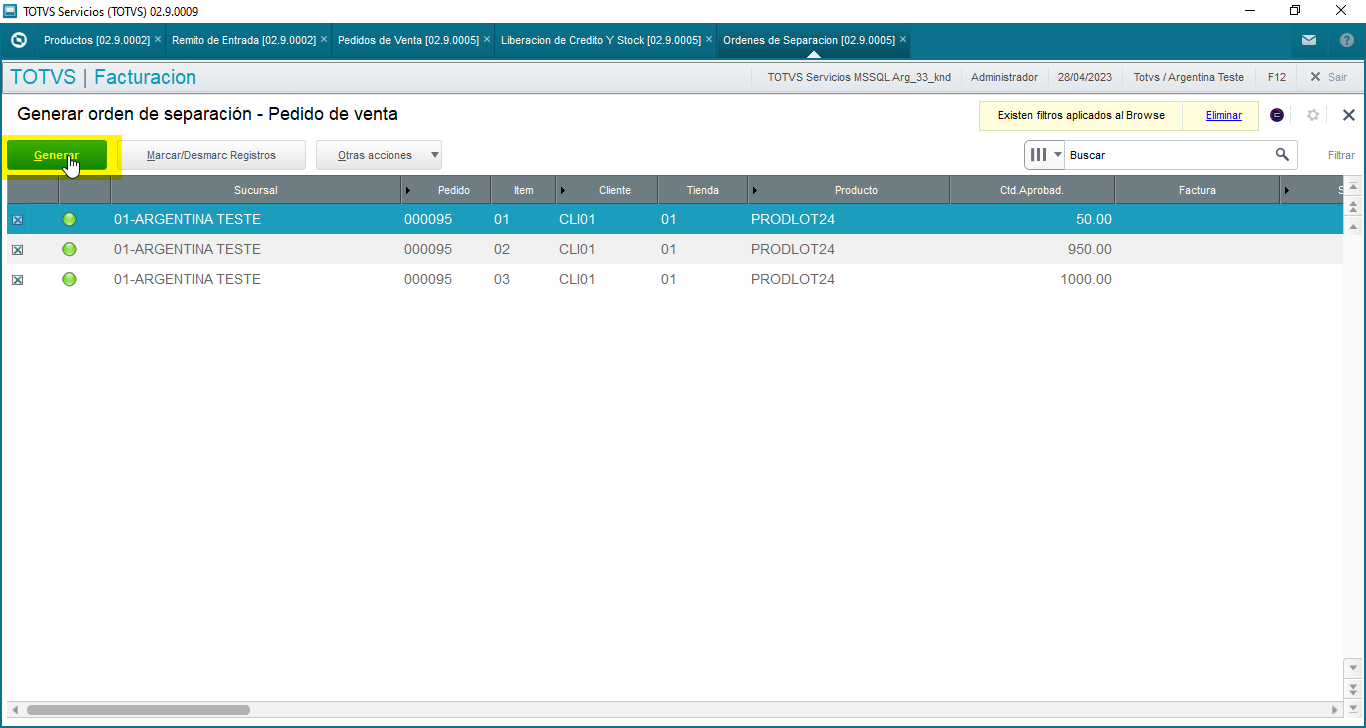The image size is (1366, 728).
Task: Open the messages envelope icon
Action: (1309, 40)
